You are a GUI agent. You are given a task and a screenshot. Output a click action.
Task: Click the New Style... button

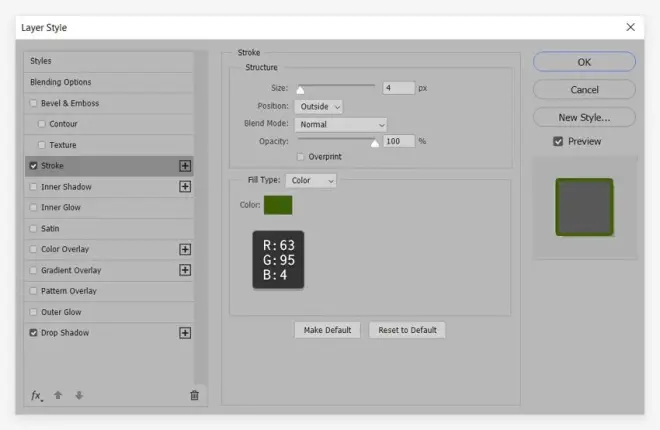584,117
